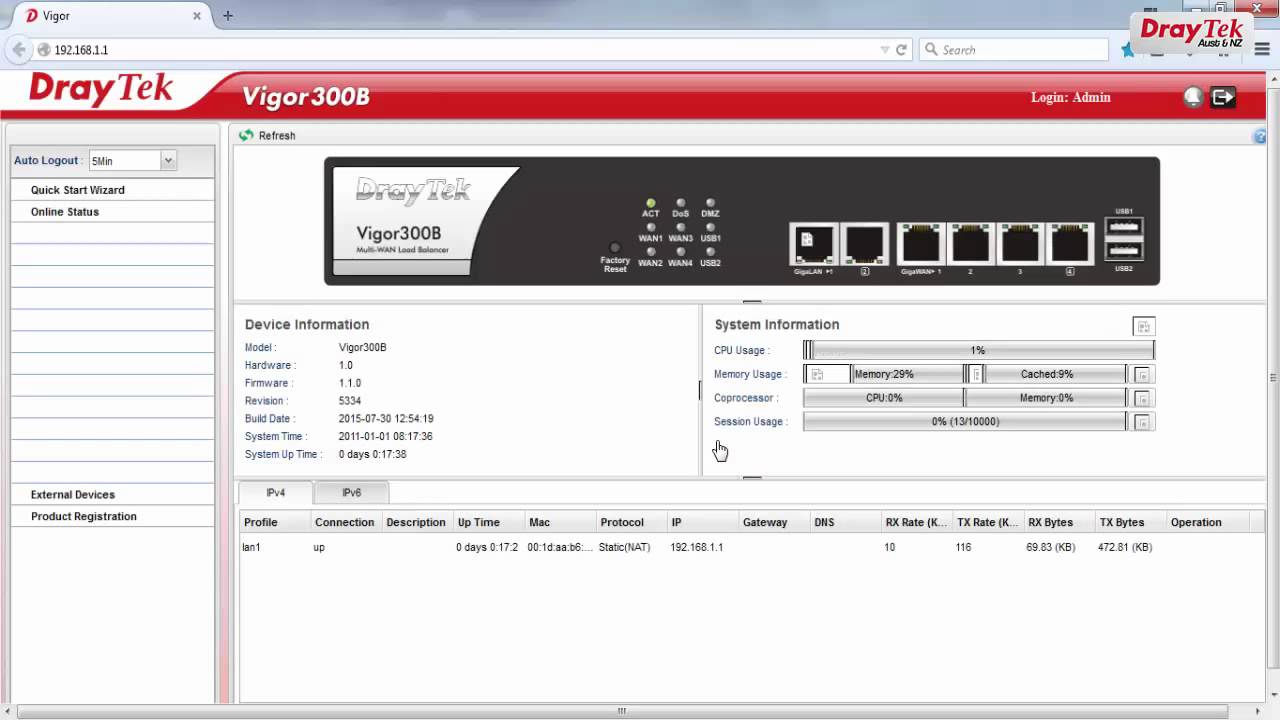
Task: Click the GigaWAN port 2 on router image
Action: (x=970, y=243)
